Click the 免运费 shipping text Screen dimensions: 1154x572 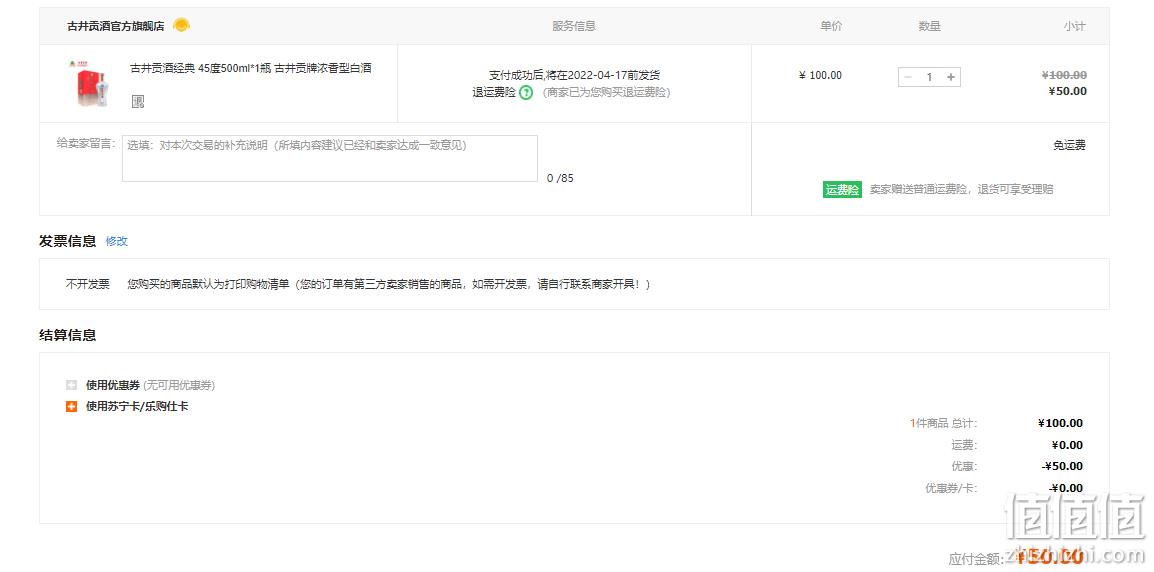(x=1069, y=146)
